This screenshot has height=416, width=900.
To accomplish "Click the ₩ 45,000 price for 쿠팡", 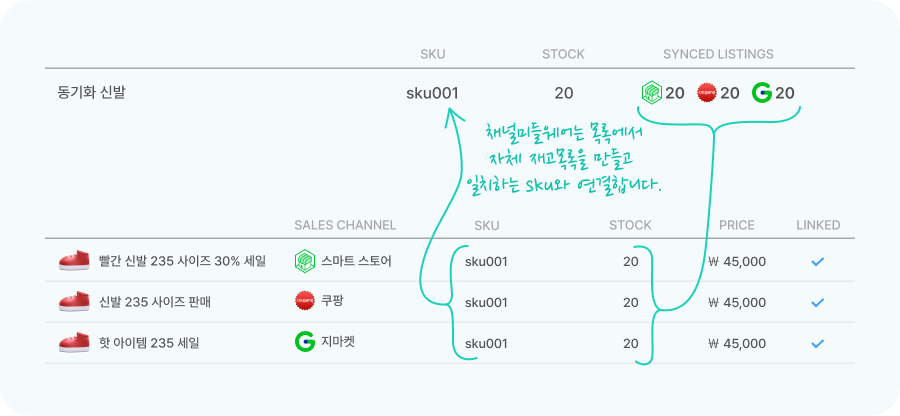I will [737, 302].
